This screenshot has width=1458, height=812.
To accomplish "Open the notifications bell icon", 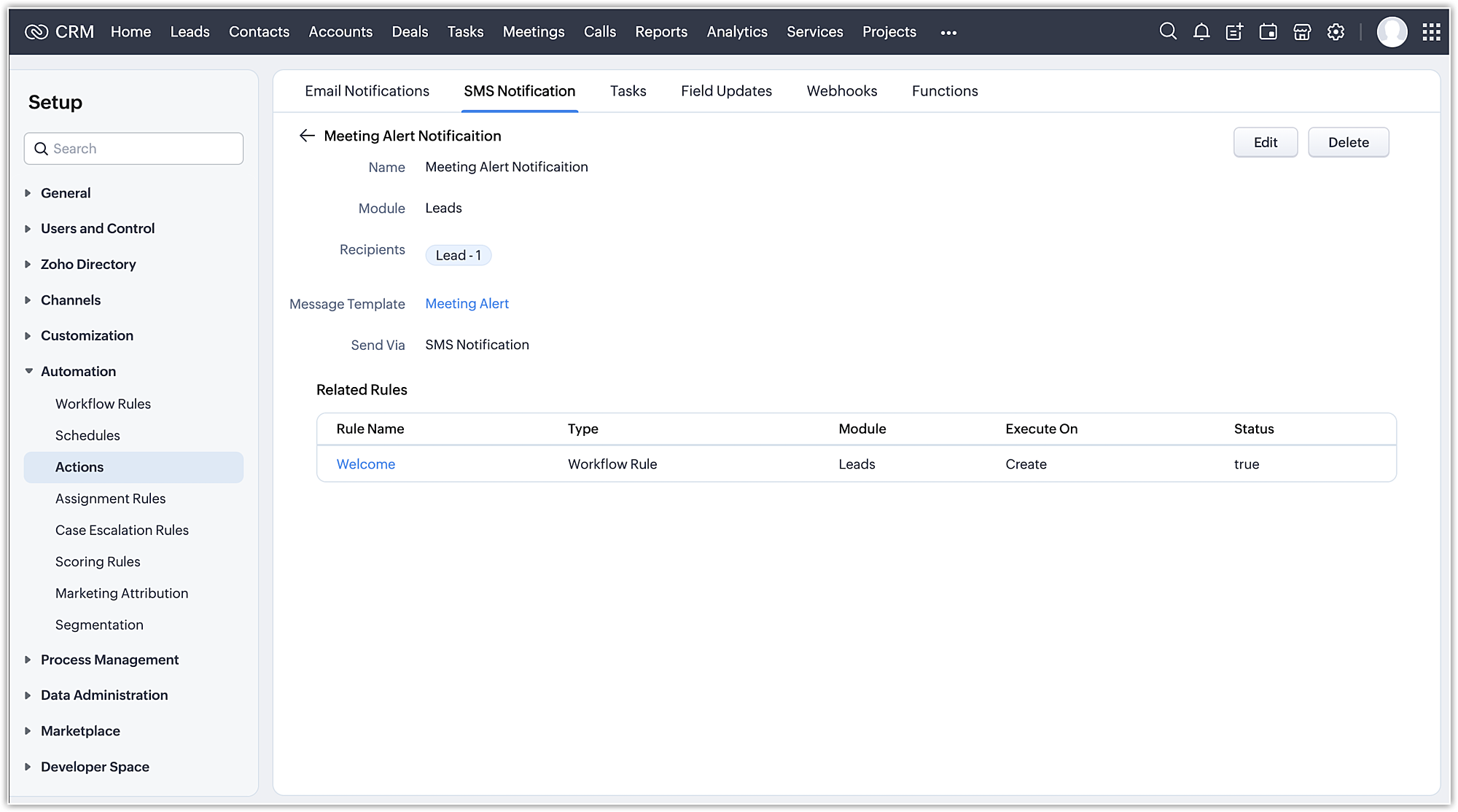I will [x=1201, y=31].
